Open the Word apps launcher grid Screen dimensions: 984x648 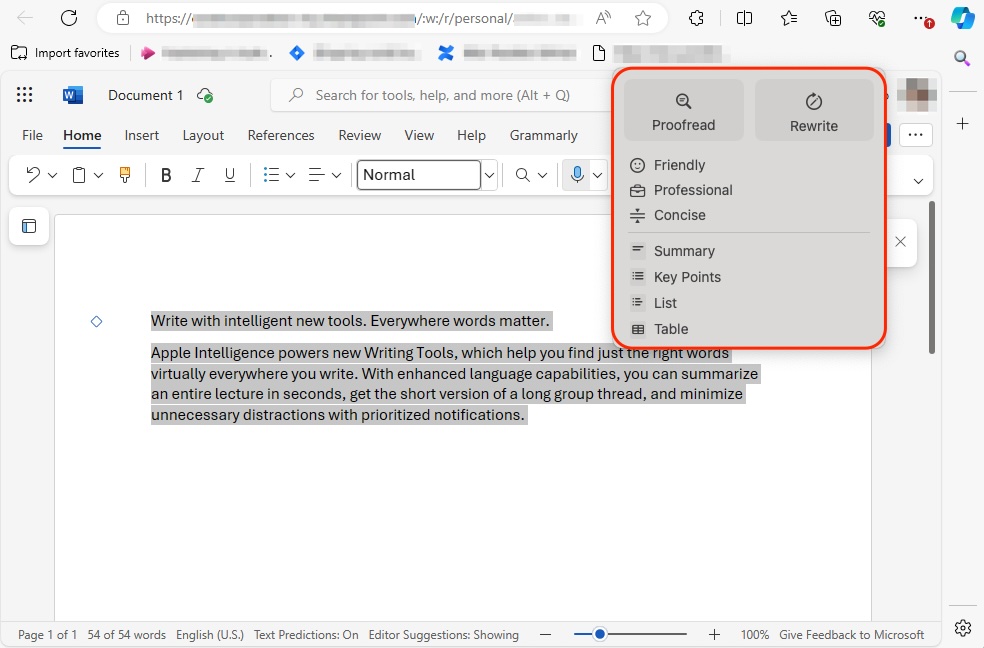click(24, 94)
